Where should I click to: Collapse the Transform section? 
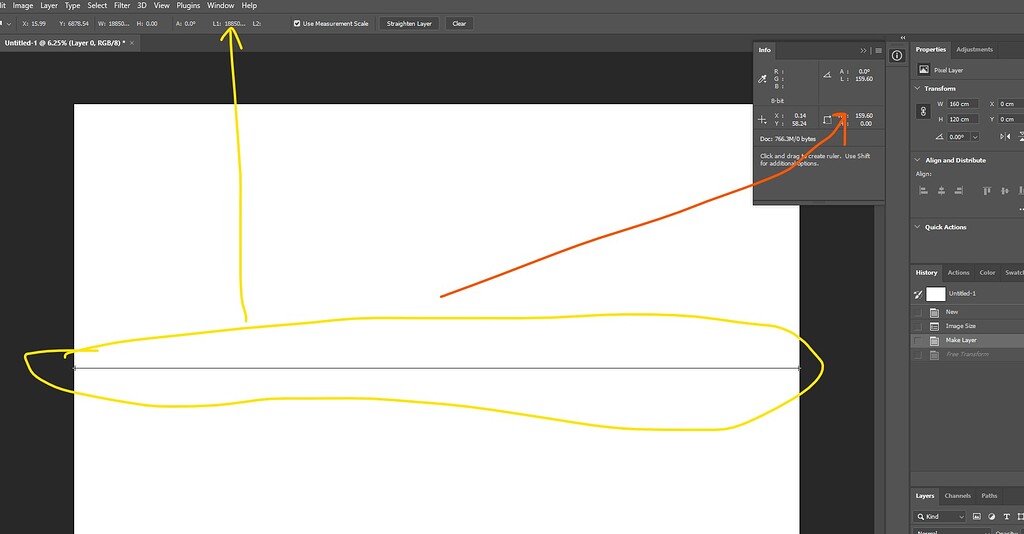pyautogui.click(x=917, y=88)
